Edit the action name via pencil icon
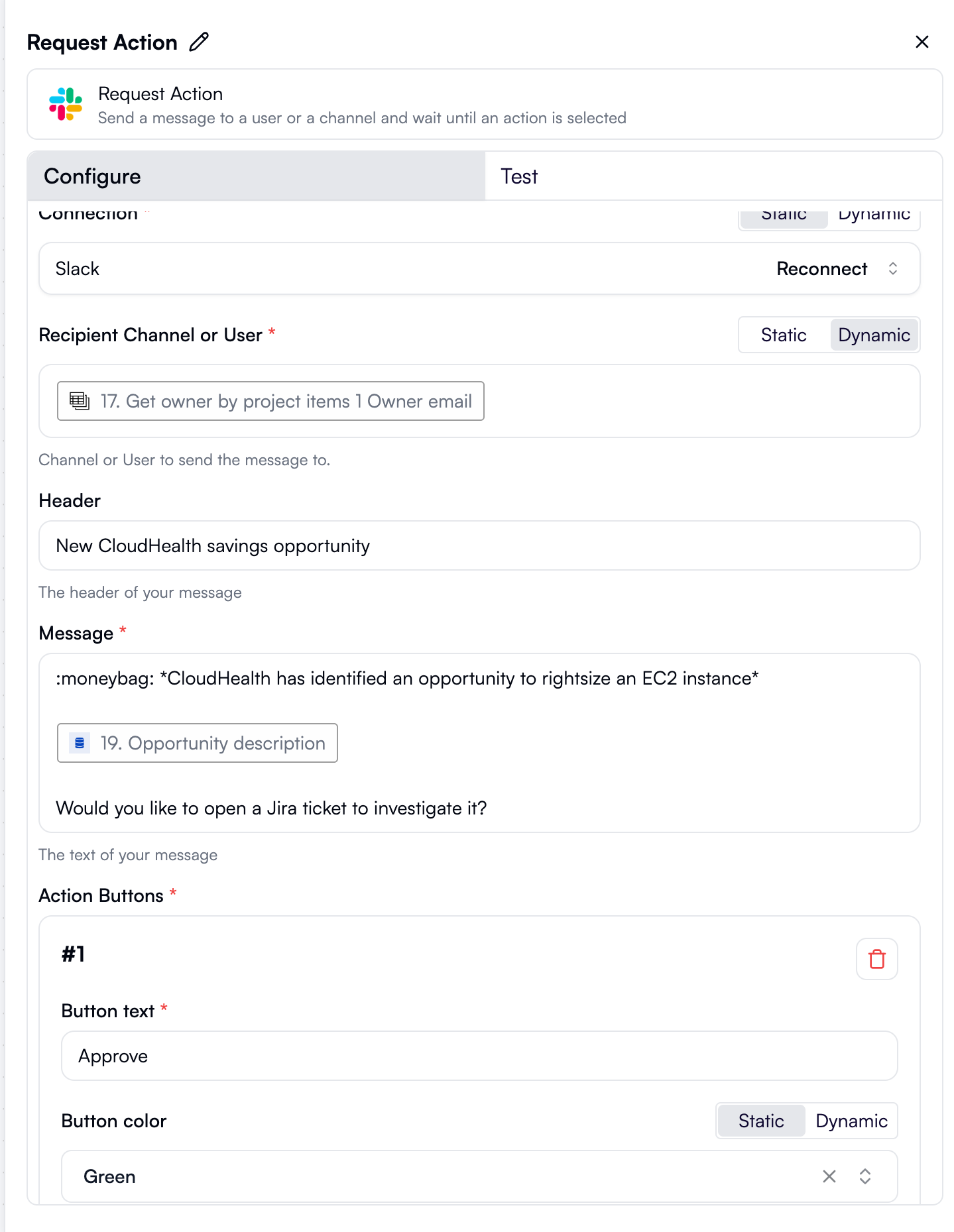Image resolution: width=954 pixels, height=1232 pixels. [198, 42]
